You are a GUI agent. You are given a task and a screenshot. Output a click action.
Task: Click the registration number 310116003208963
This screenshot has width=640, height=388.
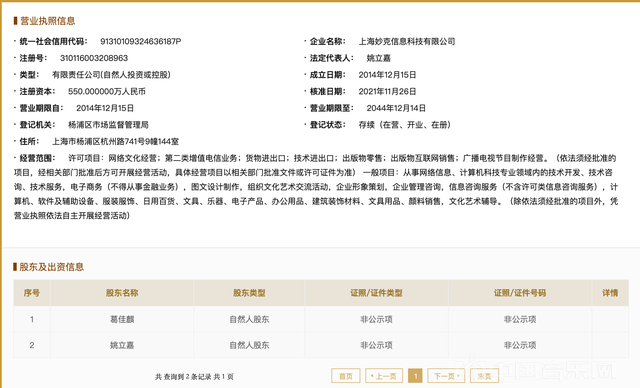[94, 58]
